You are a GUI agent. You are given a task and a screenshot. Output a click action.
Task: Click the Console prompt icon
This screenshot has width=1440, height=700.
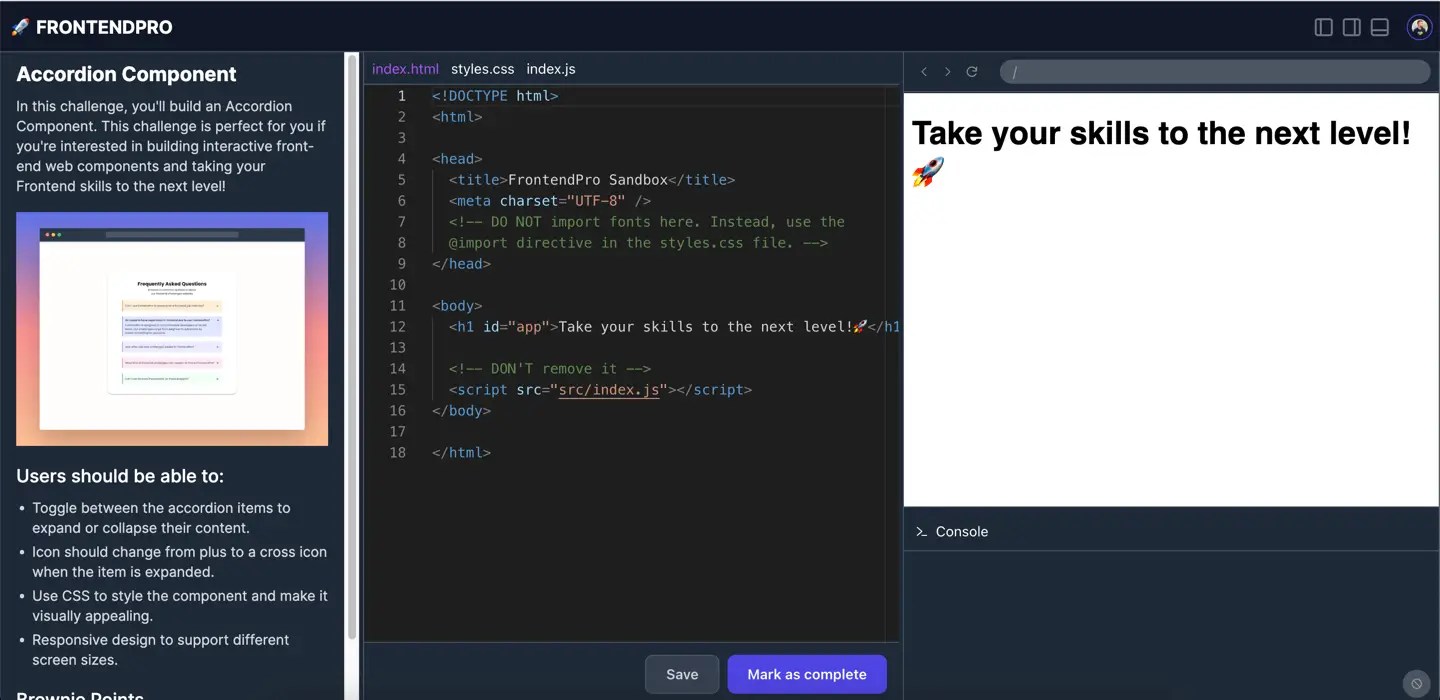coord(922,531)
